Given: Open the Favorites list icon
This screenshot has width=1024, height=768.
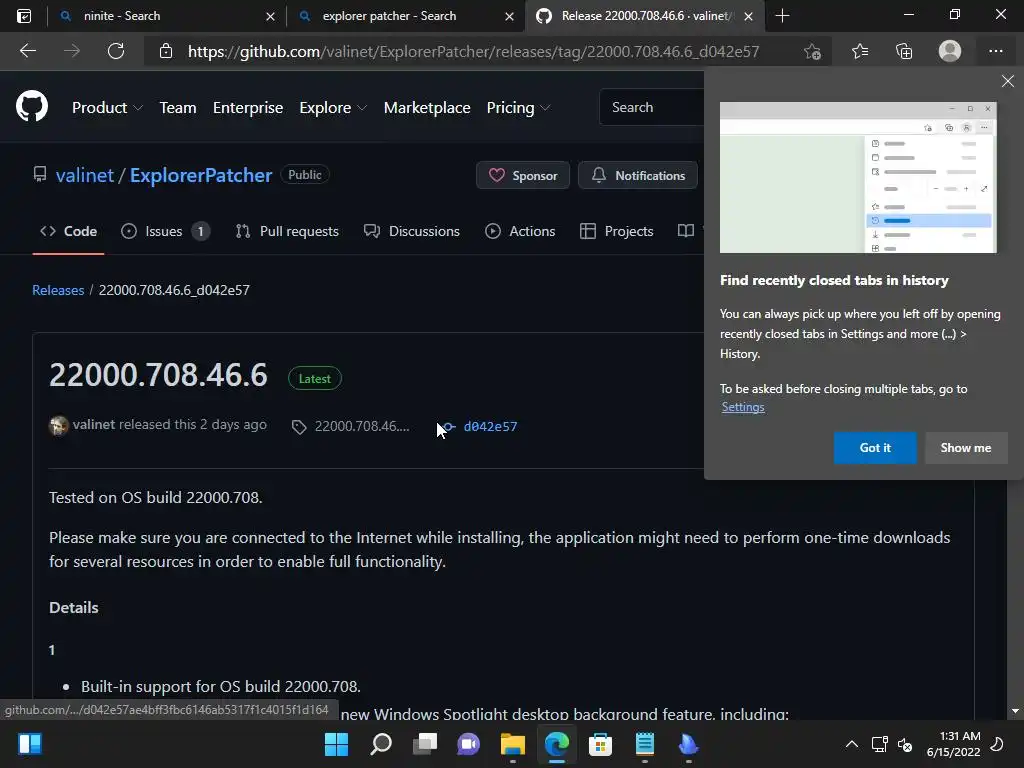Looking at the screenshot, I should (860, 51).
